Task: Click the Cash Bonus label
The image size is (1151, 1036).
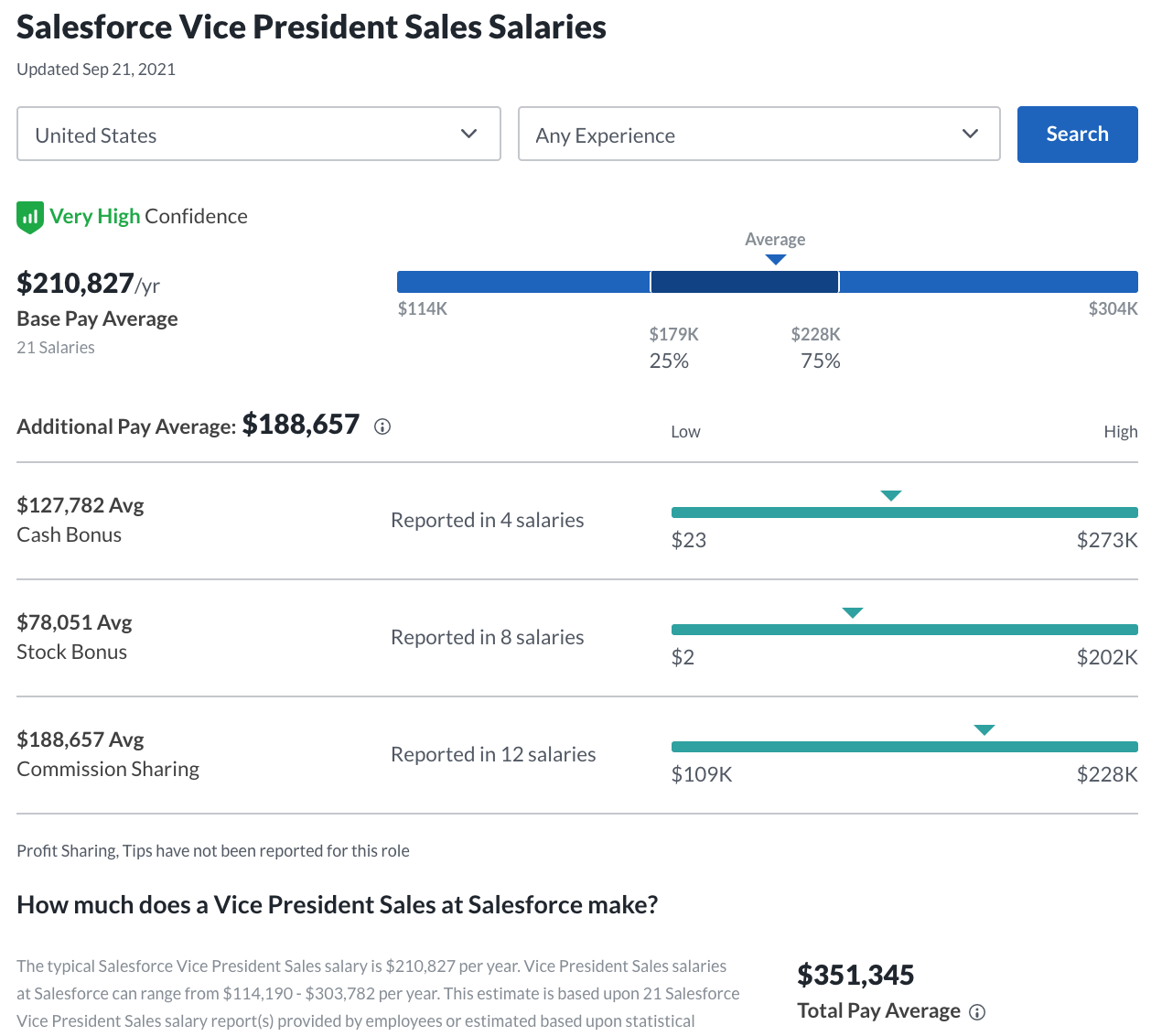Action: pos(70,534)
